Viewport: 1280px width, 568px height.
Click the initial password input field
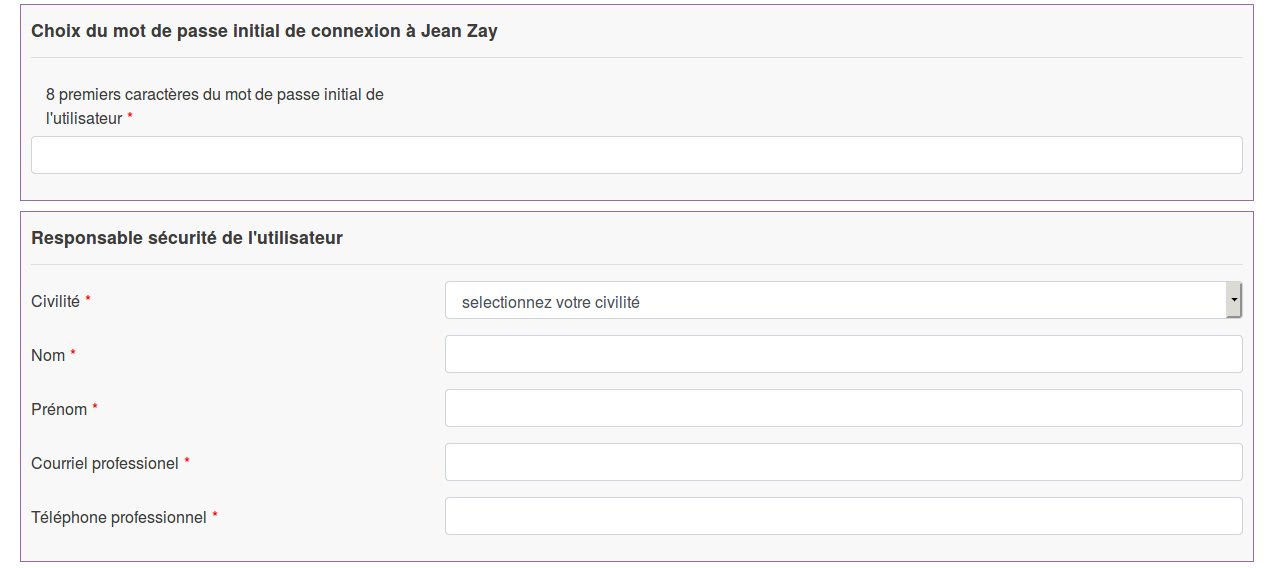(636, 155)
